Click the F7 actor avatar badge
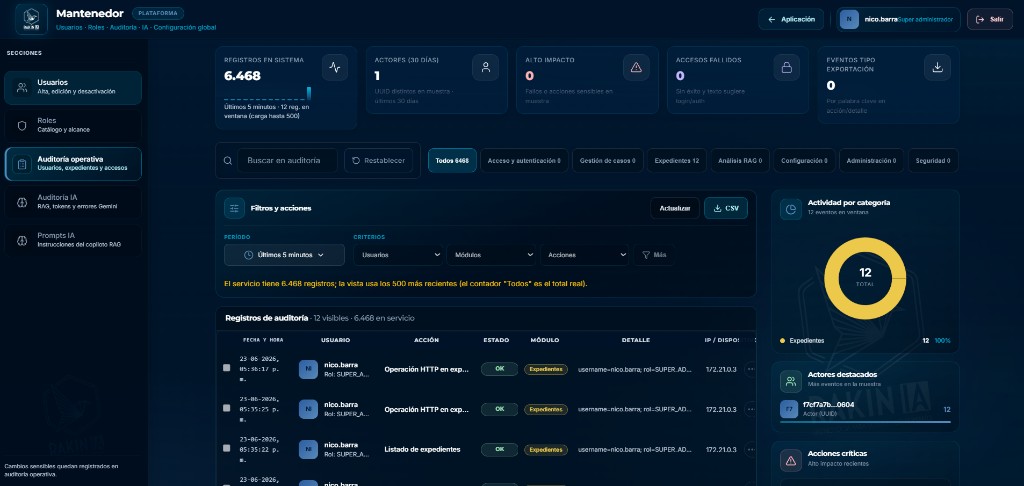This screenshot has height=486, width=1024. click(x=789, y=409)
